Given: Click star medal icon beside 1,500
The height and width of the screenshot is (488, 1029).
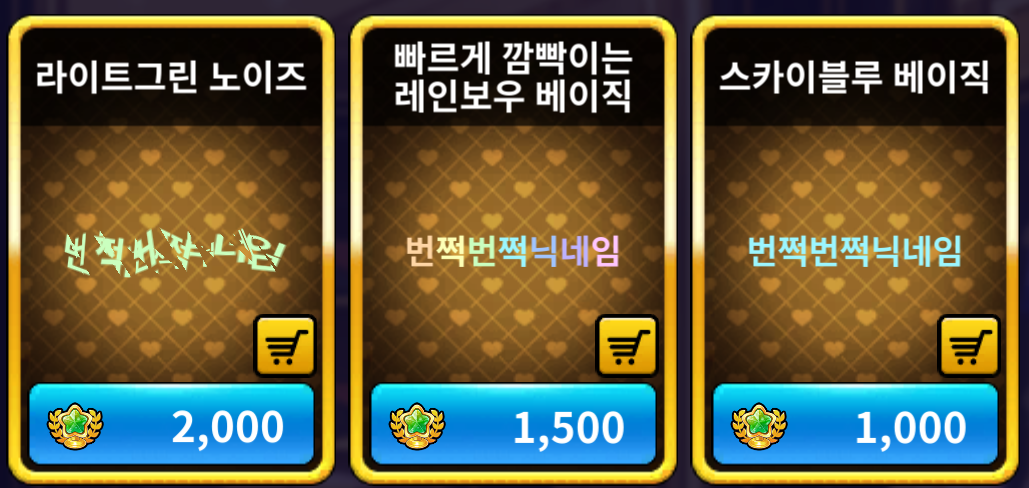Looking at the screenshot, I should (417, 426).
